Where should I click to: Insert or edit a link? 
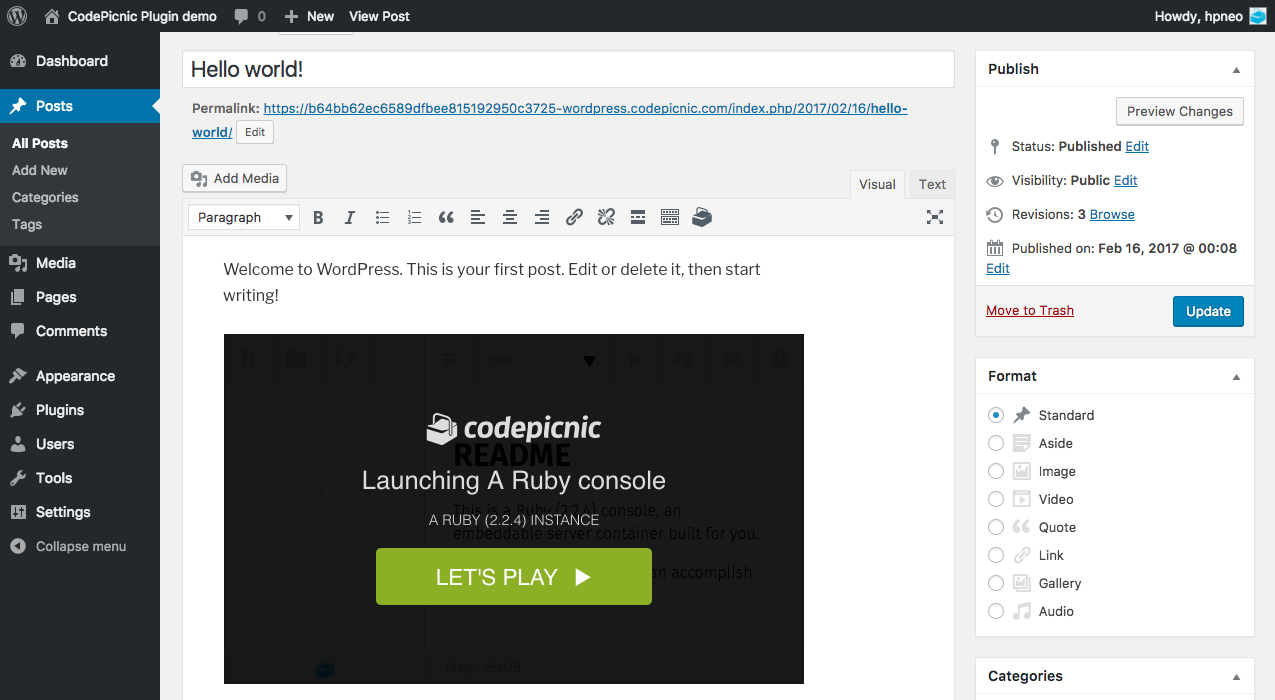(574, 217)
